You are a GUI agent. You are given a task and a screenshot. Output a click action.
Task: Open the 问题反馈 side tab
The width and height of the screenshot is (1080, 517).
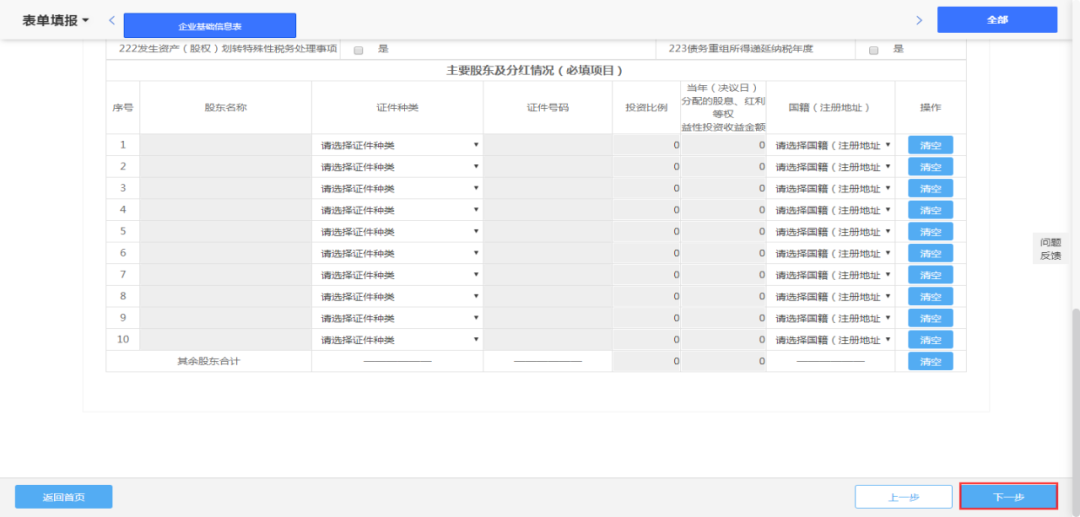[1049, 248]
